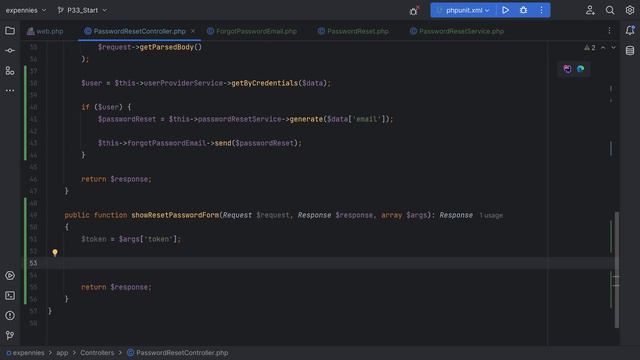Switch to ForgotPasswordEmail.php tab
The image size is (640, 360).
pos(252,31)
